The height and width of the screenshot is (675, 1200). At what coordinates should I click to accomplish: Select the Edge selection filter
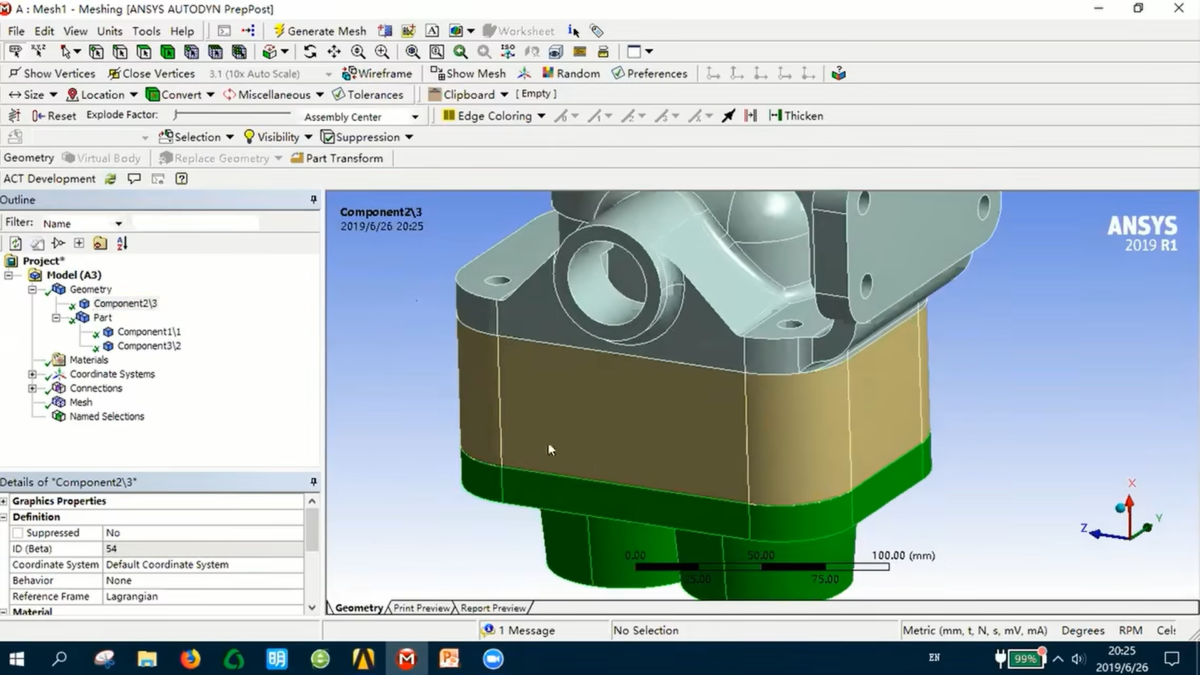pyautogui.click(x=120, y=52)
